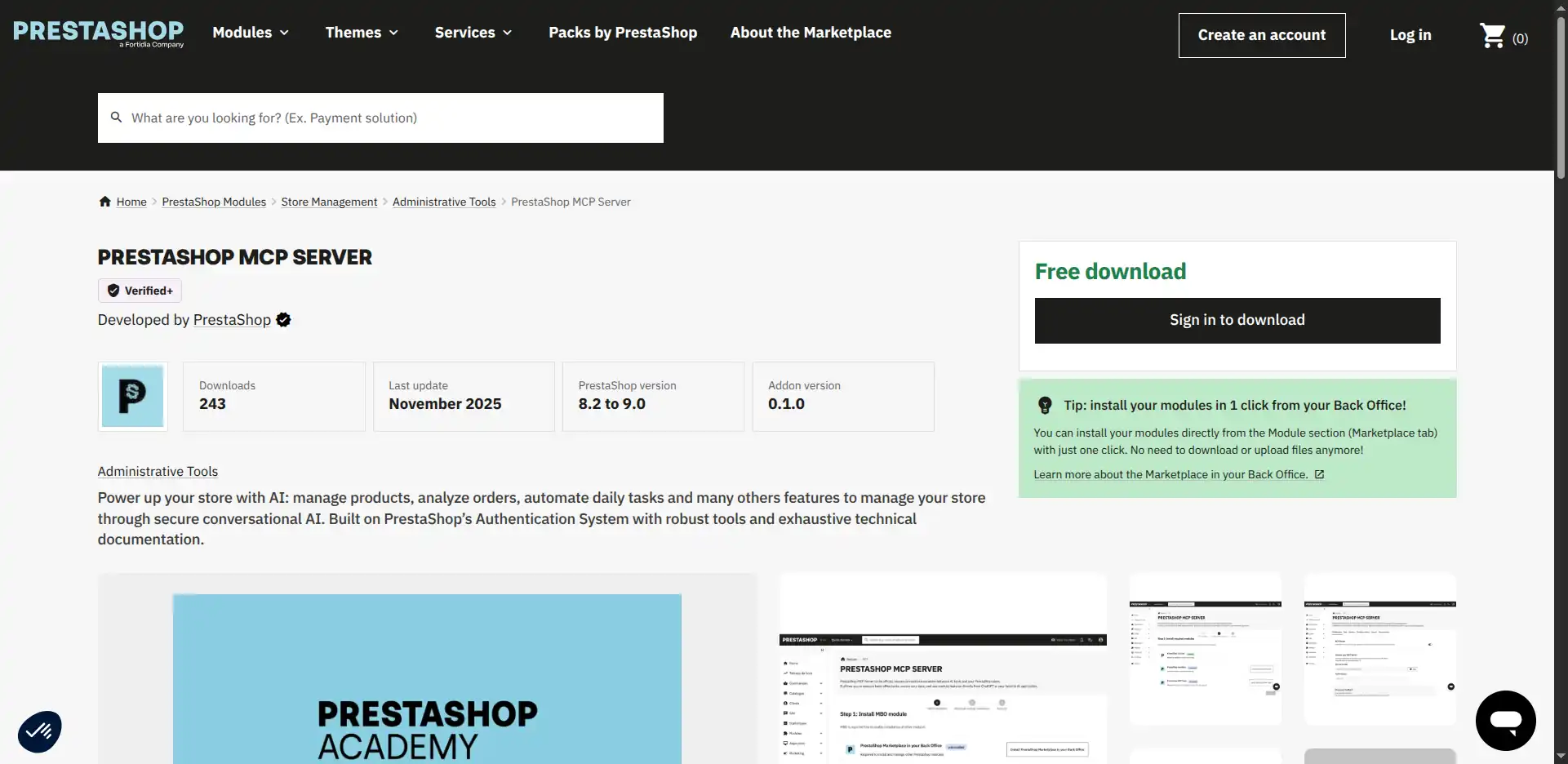Click the external link icon after Back Office link
The height and width of the screenshot is (764, 1568).
(x=1320, y=474)
